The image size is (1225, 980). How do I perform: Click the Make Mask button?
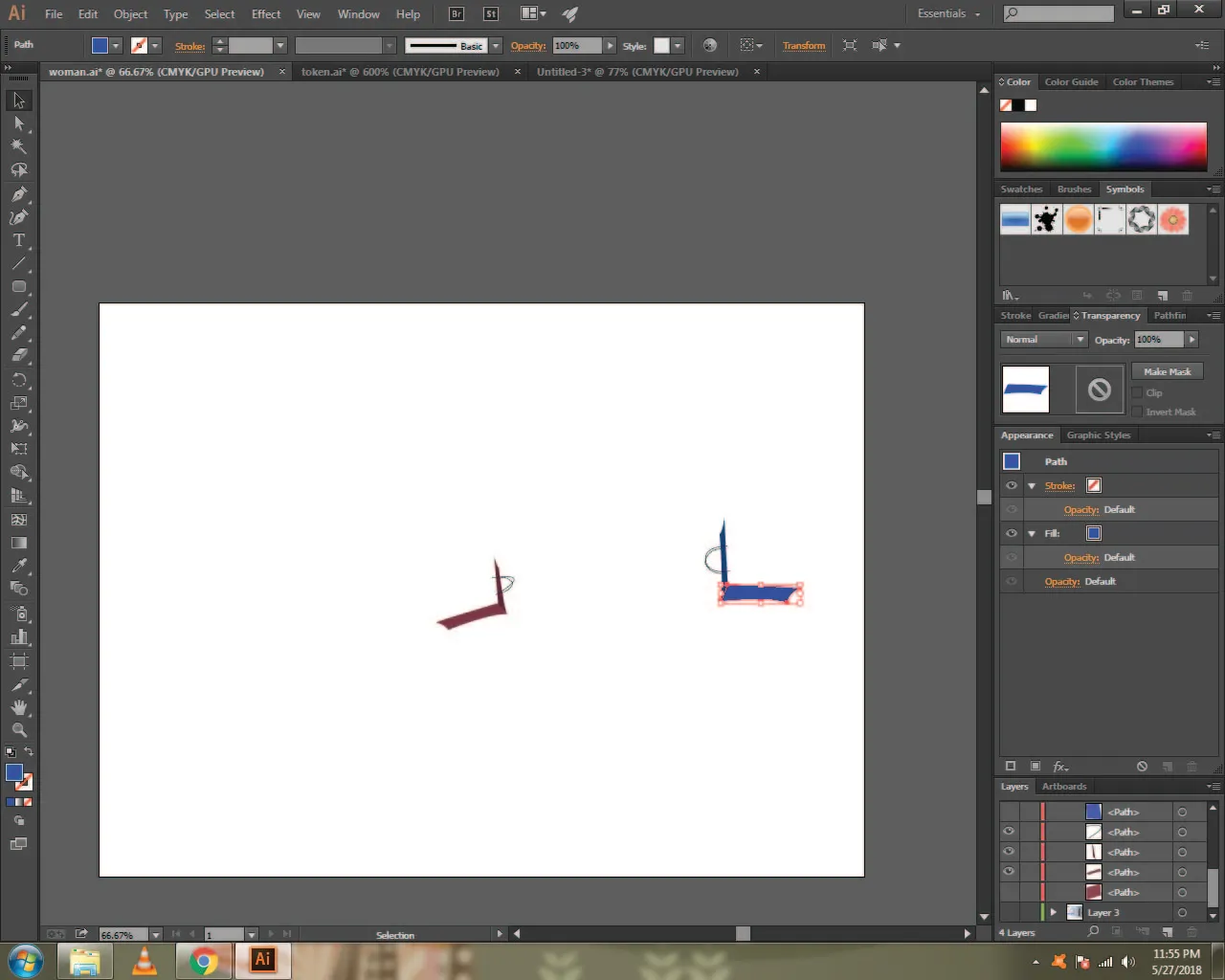click(x=1167, y=371)
